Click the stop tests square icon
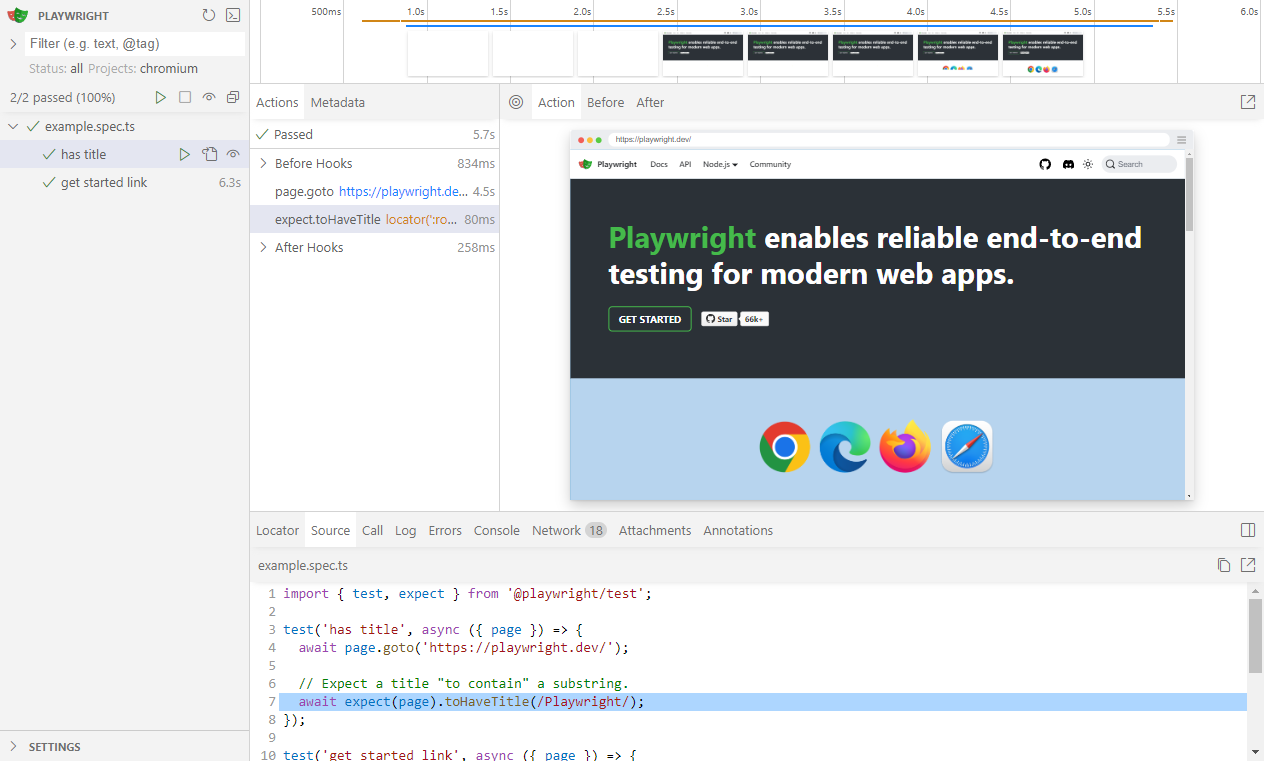The height and width of the screenshot is (761, 1264). 185,97
